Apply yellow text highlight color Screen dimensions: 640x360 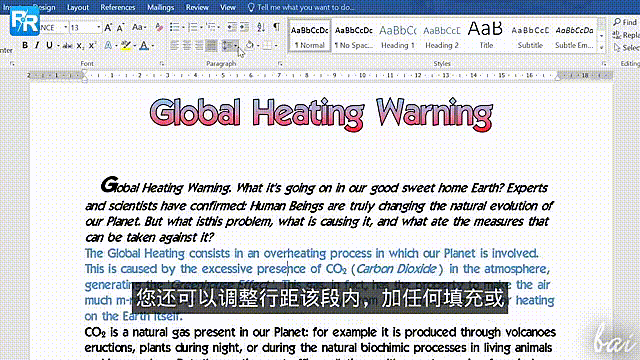[126, 46]
